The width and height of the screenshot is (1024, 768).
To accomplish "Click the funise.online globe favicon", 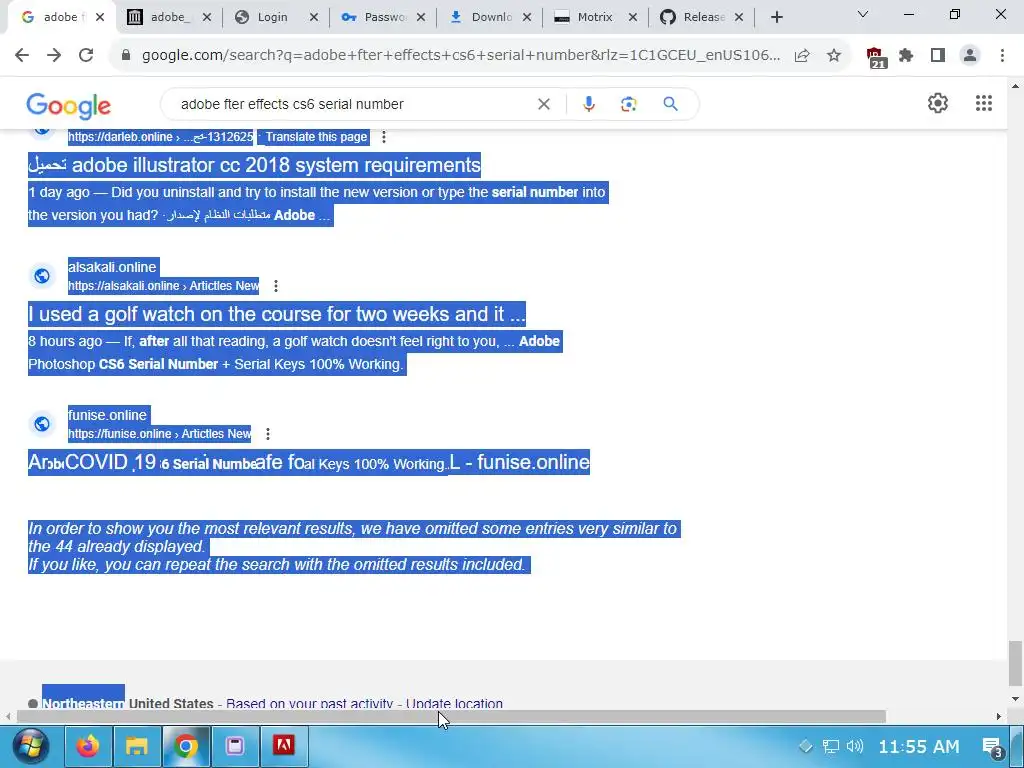I will (42, 424).
